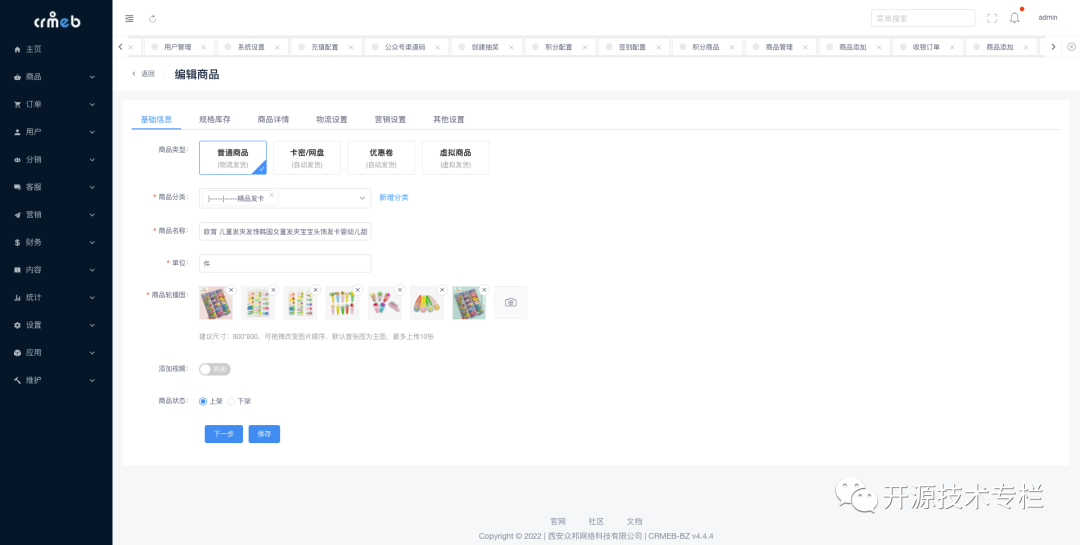Viewport: 1080px width, 545px height.
Task: Remove the 精品发卡 category tag
Action: (x=272, y=196)
